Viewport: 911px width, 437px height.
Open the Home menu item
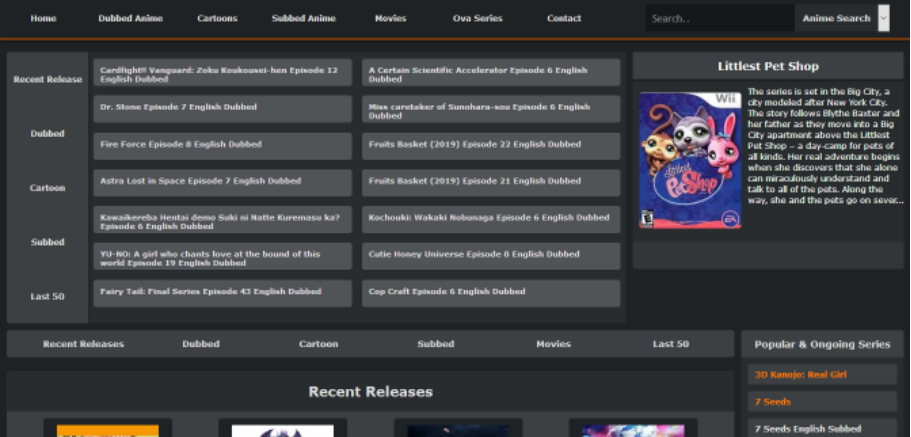tap(44, 18)
